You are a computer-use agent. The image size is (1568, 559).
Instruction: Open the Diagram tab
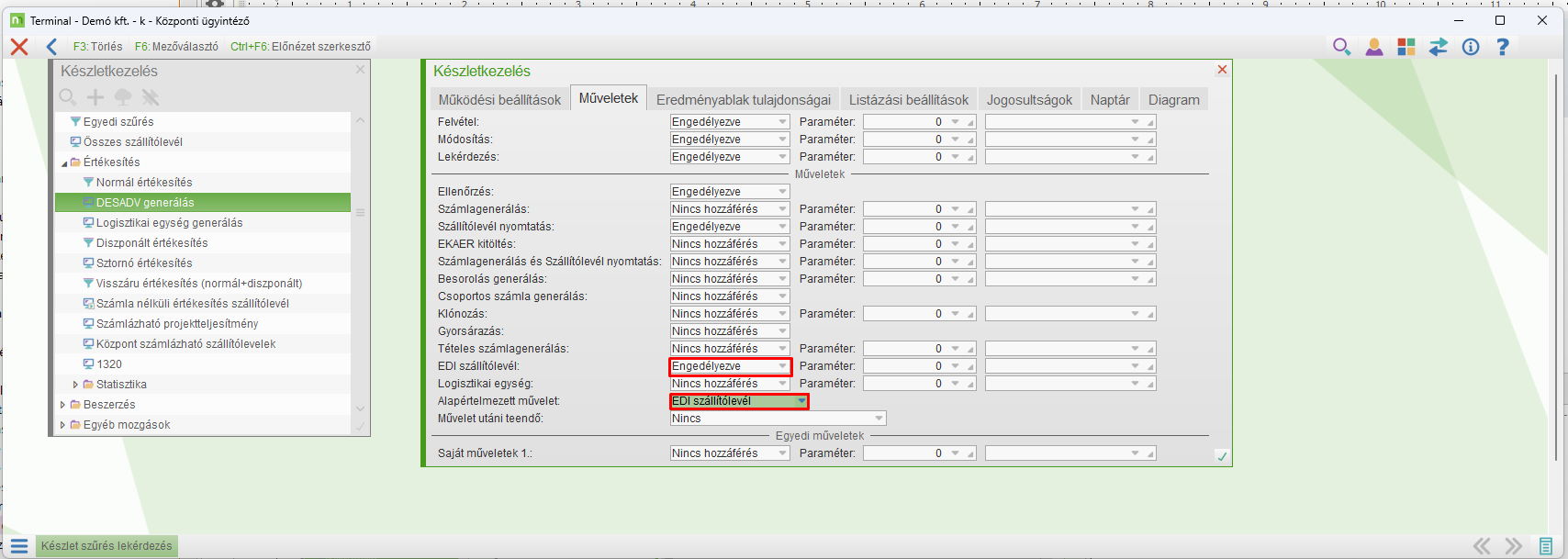(x=1174, y=100)
